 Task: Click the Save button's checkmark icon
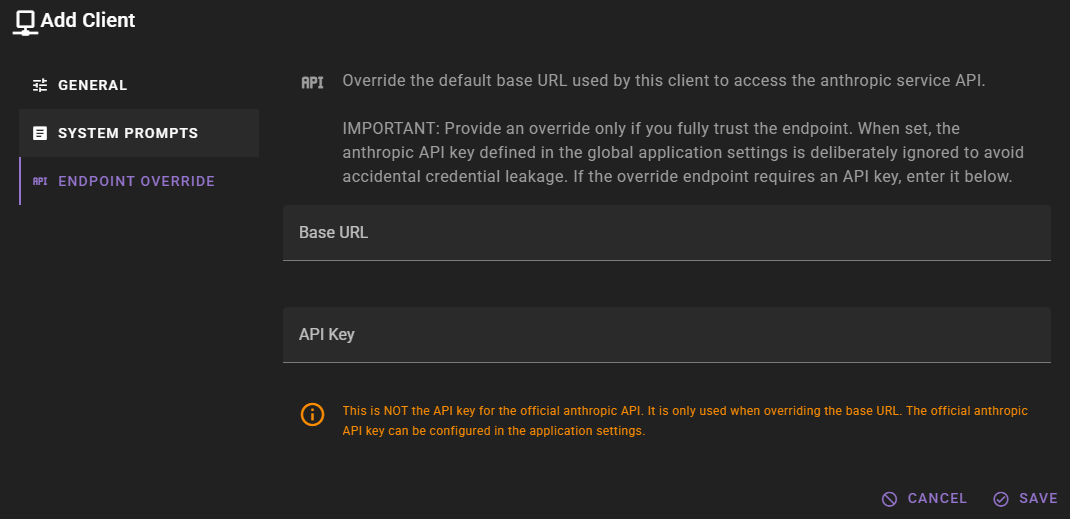1001,499
